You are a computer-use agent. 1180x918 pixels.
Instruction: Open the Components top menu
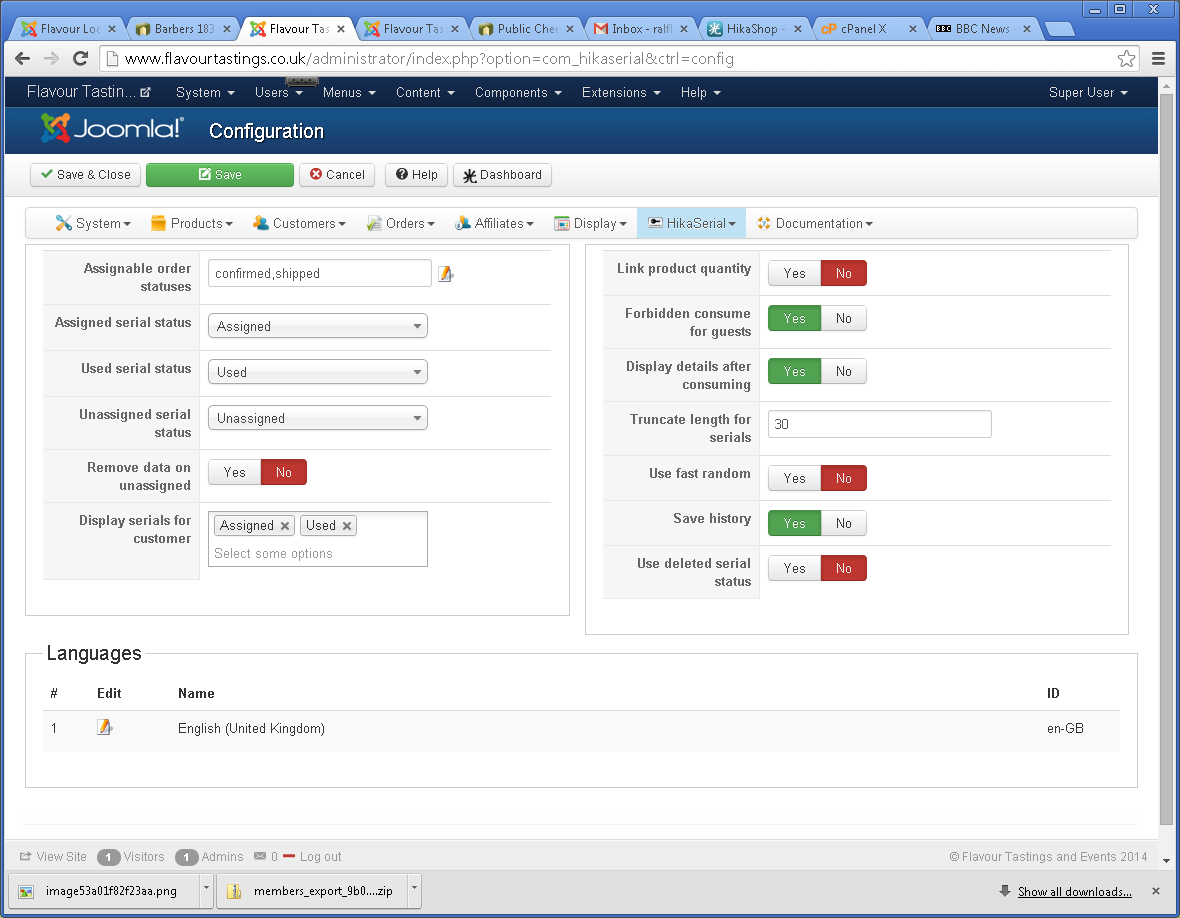click(x=518, y=93)
